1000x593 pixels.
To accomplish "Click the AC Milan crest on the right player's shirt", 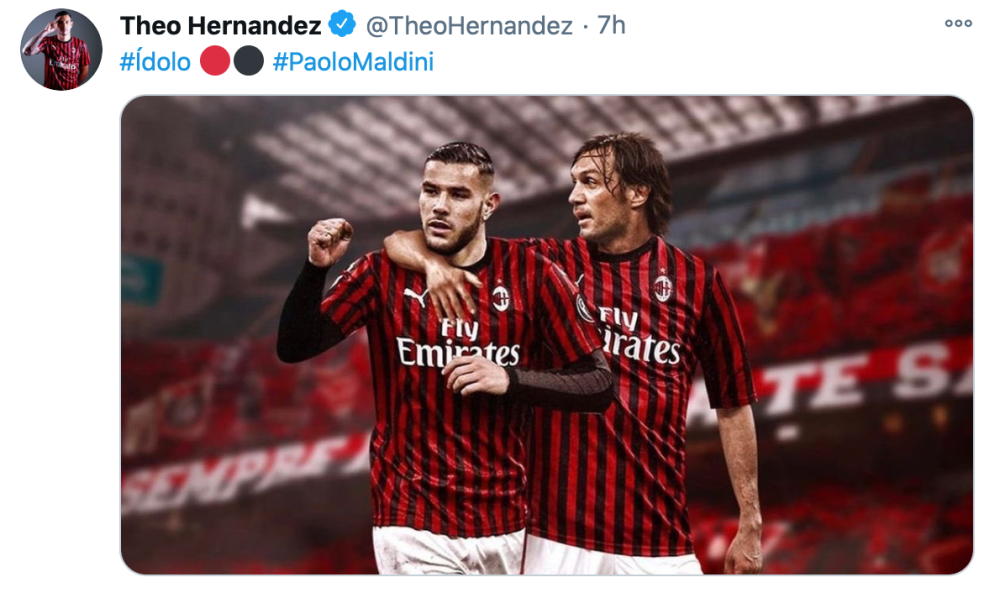I will click(663, 288).
